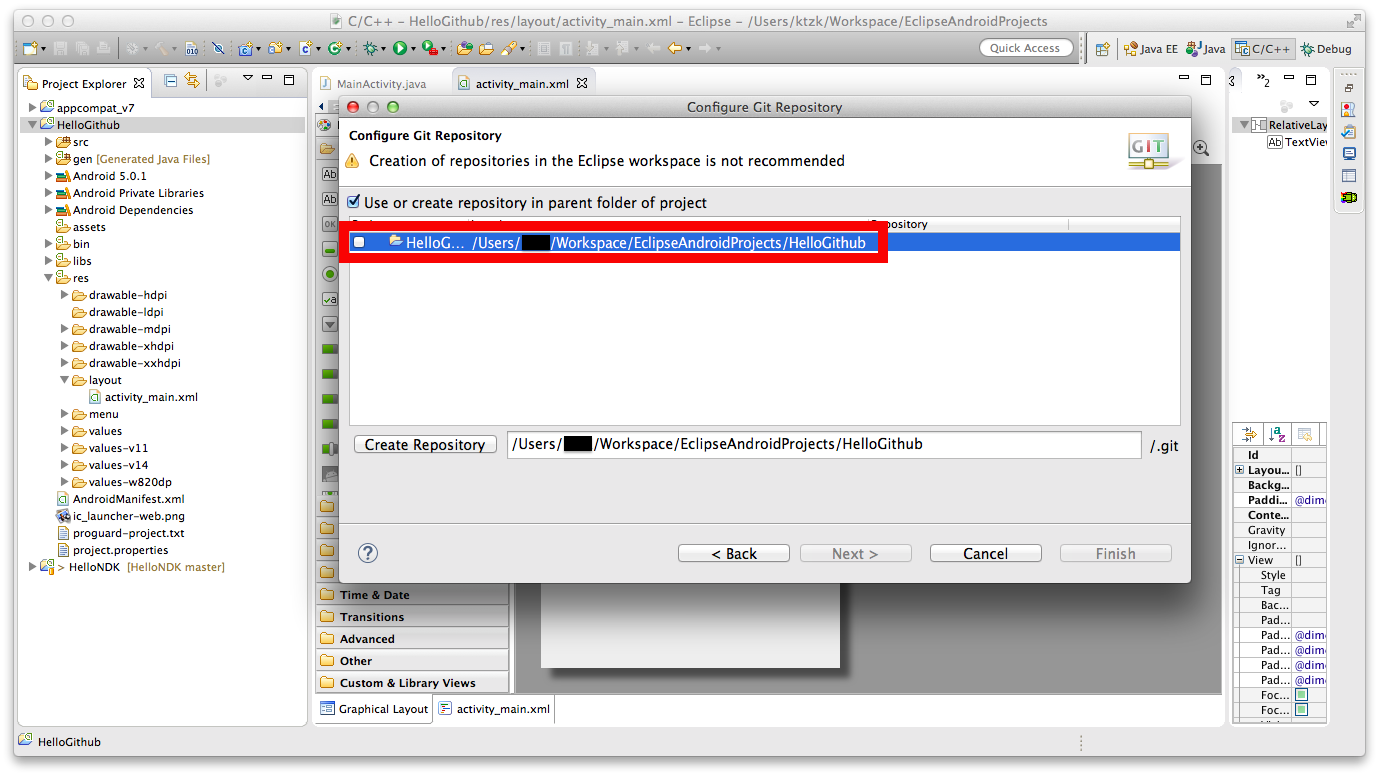
Task: Expand the values-v11 folder
Action: (x=64, y=448)
